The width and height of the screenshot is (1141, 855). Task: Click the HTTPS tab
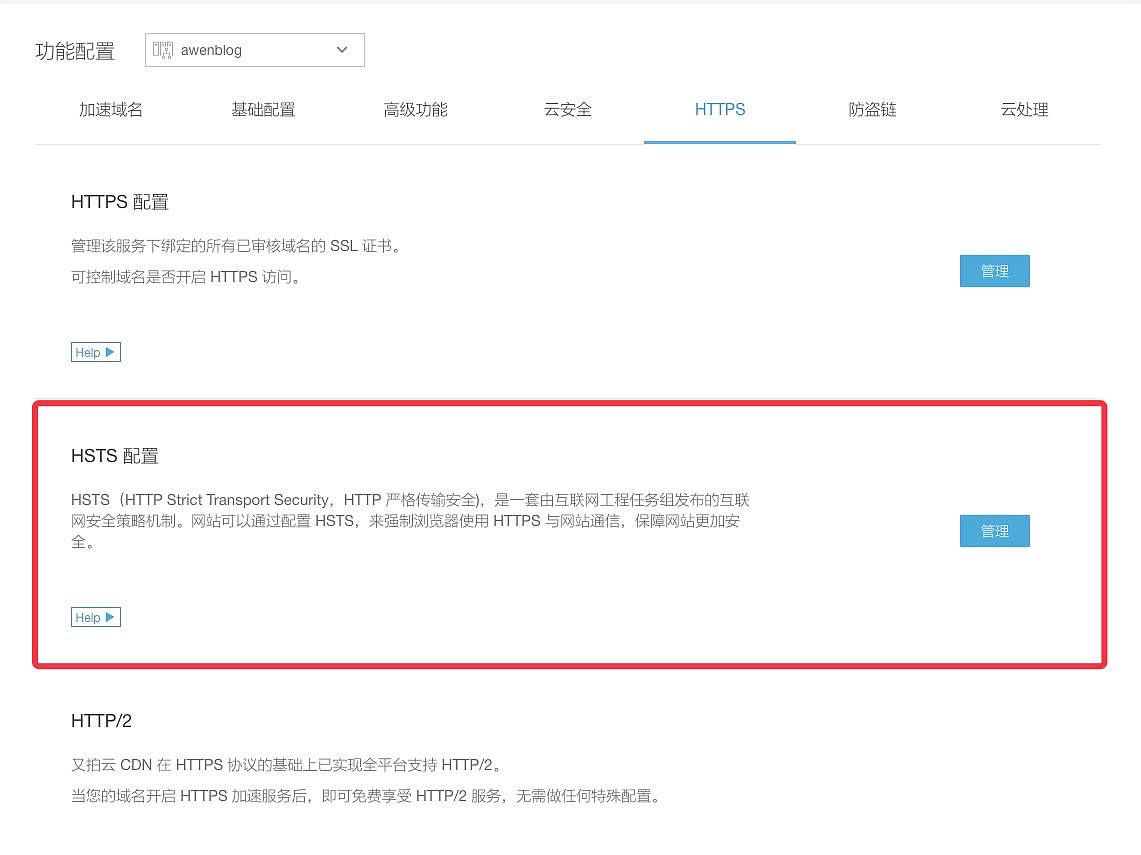pos(720,110)
